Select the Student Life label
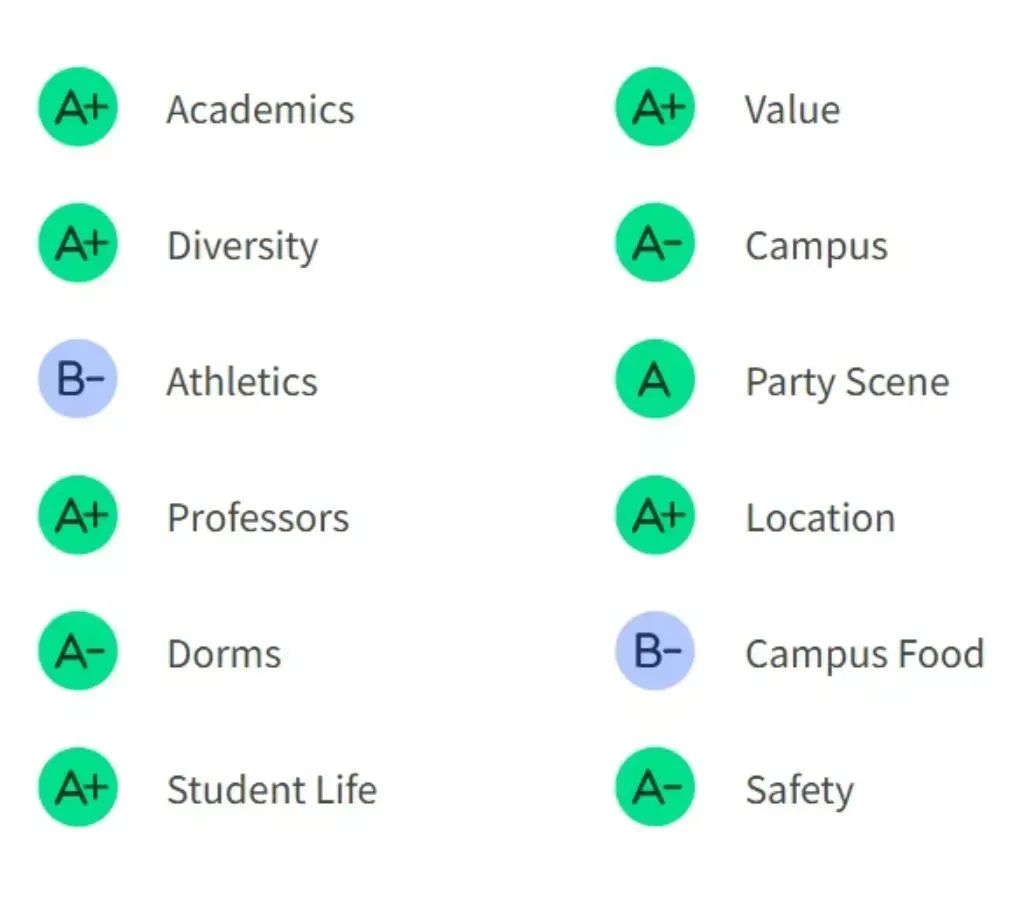This screenshot has width=1009, height=904. coord(272,789)
